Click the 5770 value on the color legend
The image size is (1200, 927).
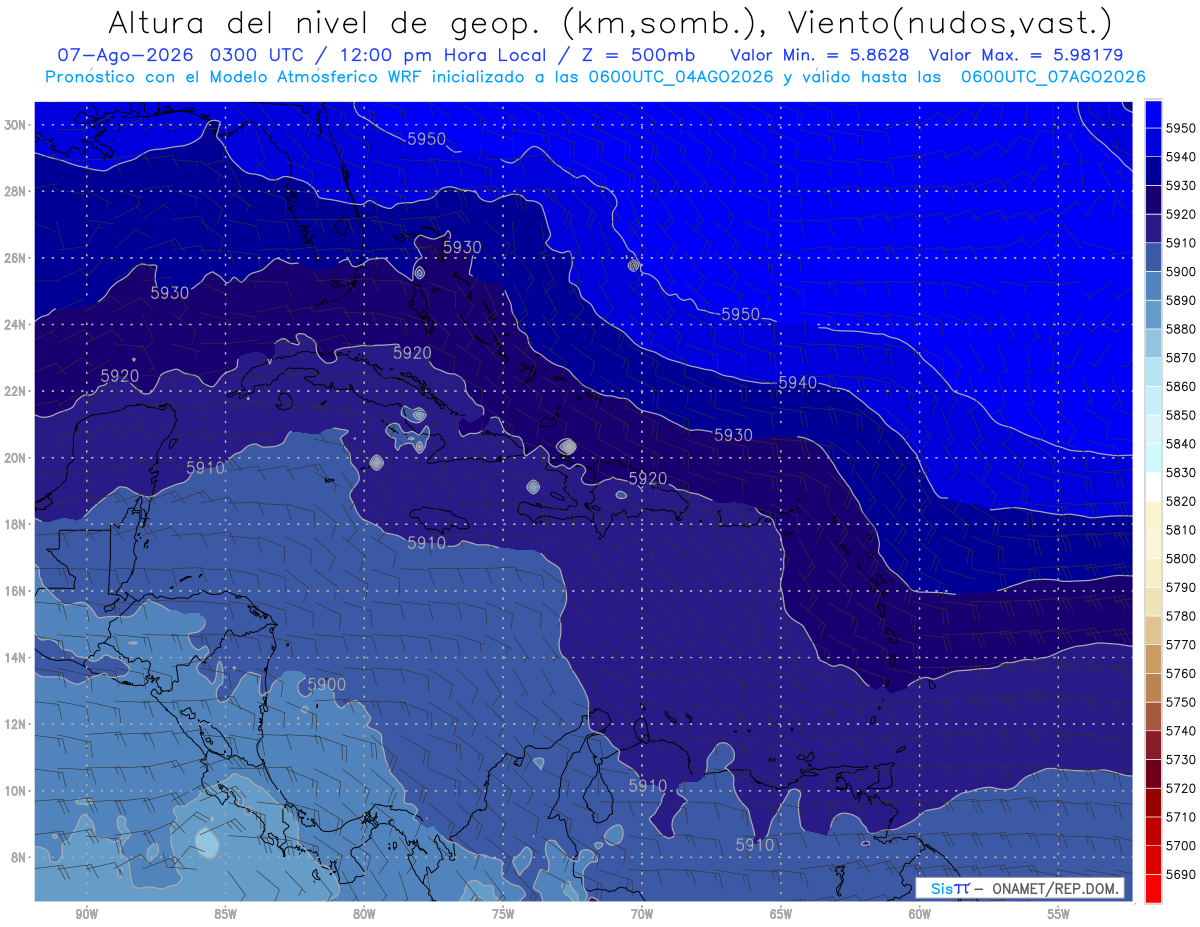pyautogui.click(x=1180, y=645)
